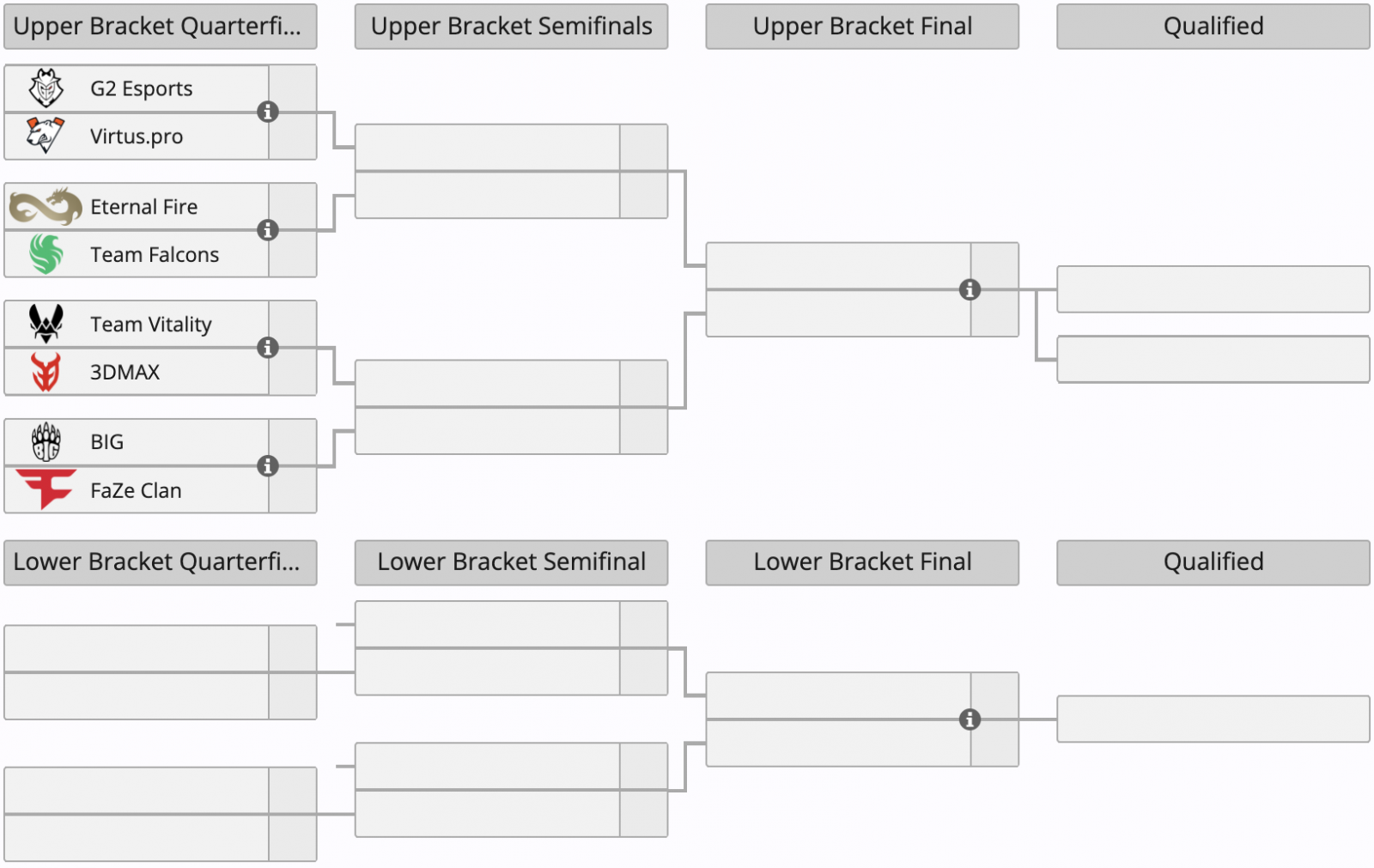Click the Eternal Fire dragon logo
1374x868 pixels.
click(x=46, y=207)
